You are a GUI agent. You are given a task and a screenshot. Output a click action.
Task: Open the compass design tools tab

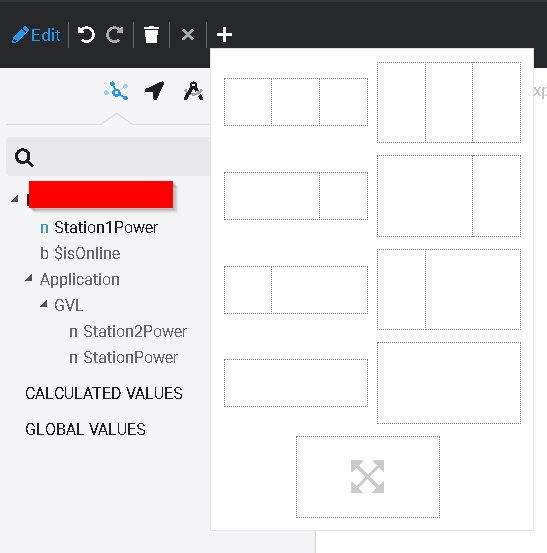(x=193, y=91)
